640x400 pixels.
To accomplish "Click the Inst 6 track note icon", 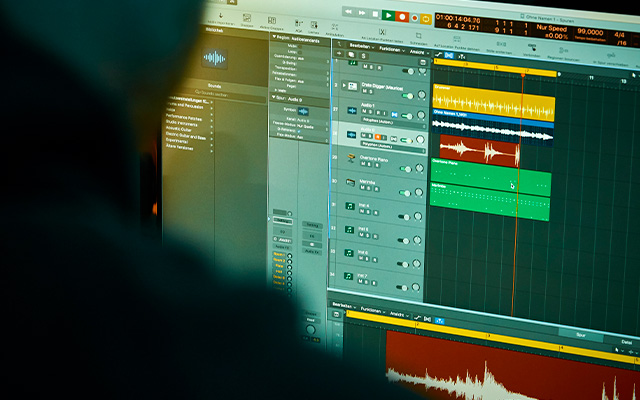I will 349,253.
